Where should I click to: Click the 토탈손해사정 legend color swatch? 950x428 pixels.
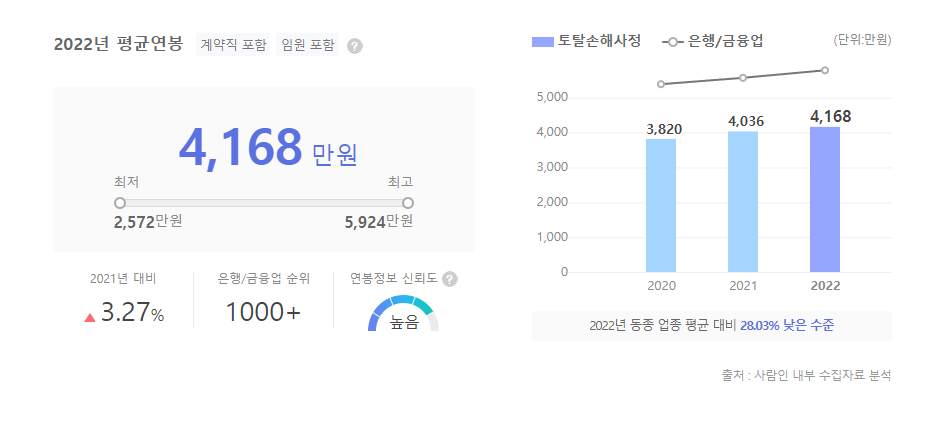point(543,42)
